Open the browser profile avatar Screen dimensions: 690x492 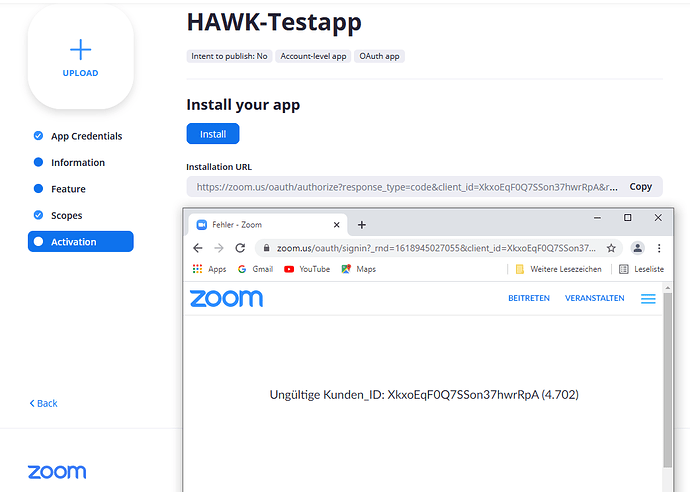(638, 248)
